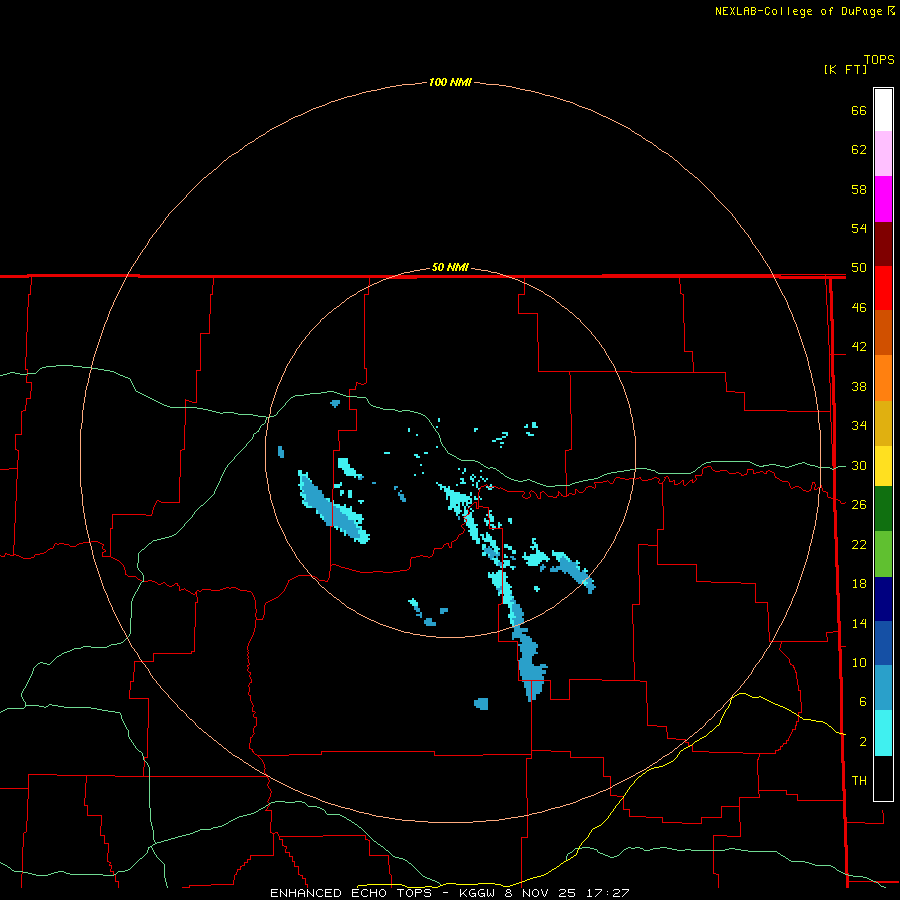Click the black TH threshold legend swatch

pos(883,778)
